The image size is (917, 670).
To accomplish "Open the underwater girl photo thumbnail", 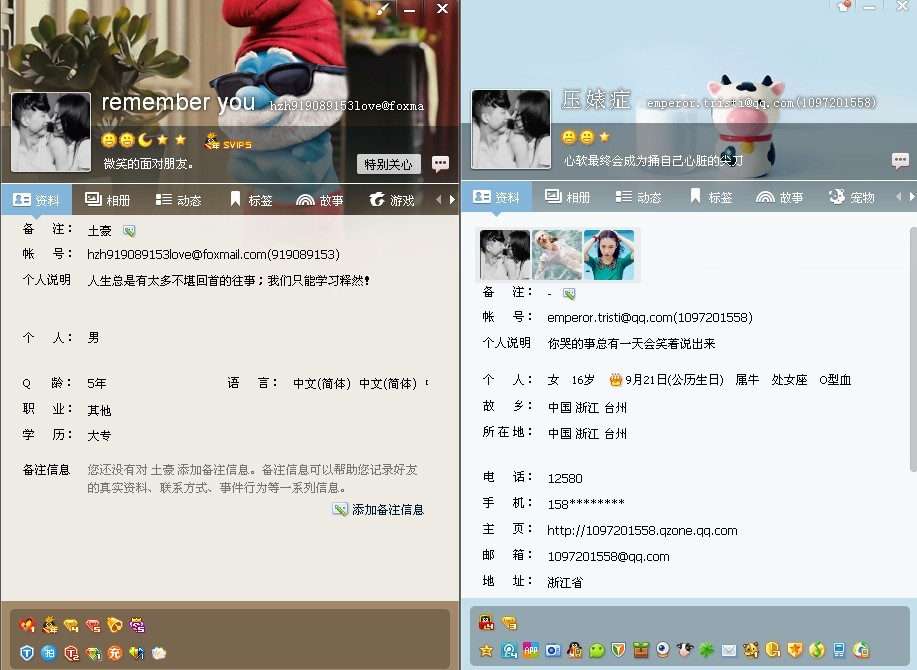I will [x=557, y=254].
